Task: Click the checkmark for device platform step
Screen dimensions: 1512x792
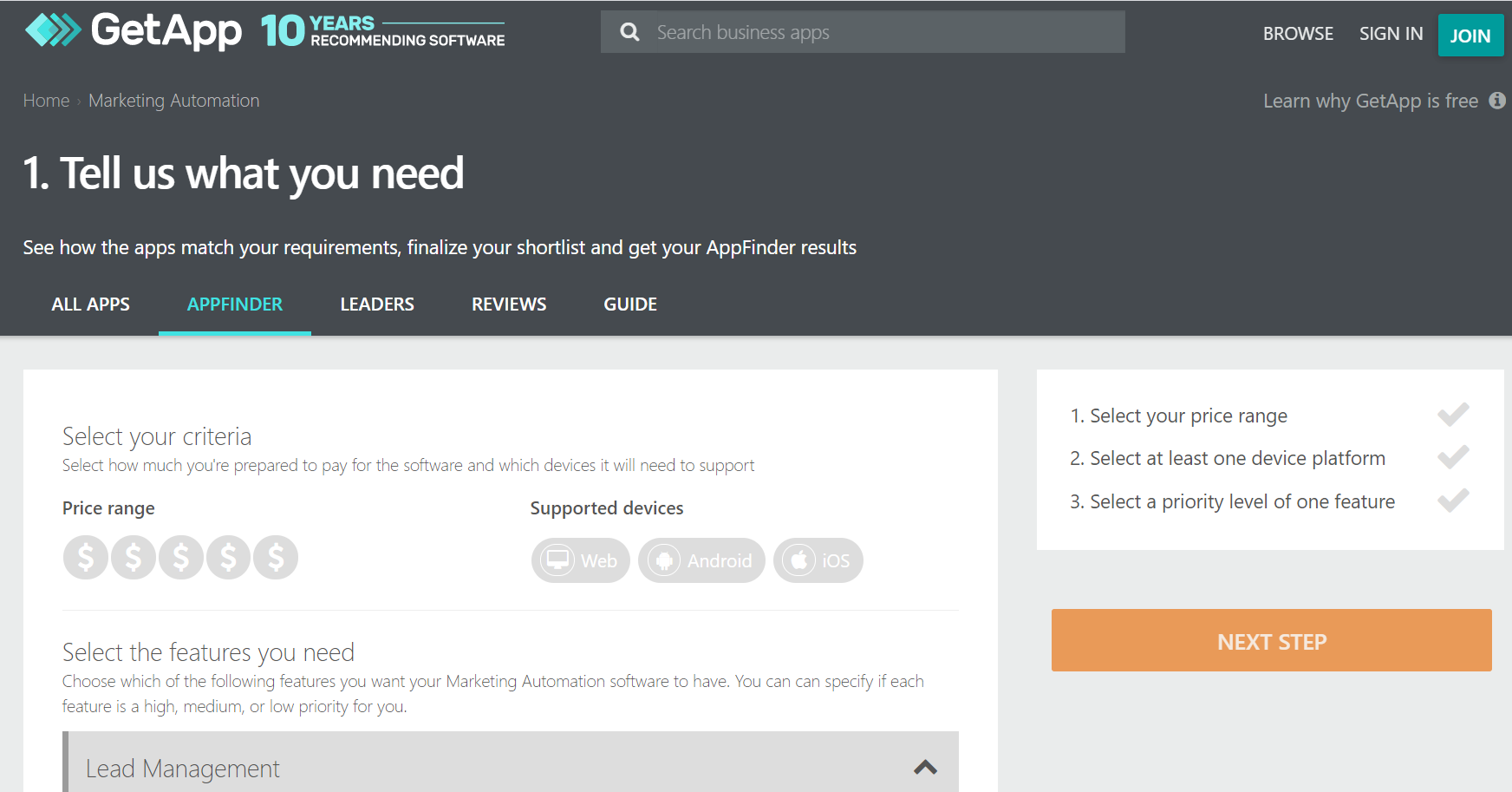Action: [x=1453, y=457]
